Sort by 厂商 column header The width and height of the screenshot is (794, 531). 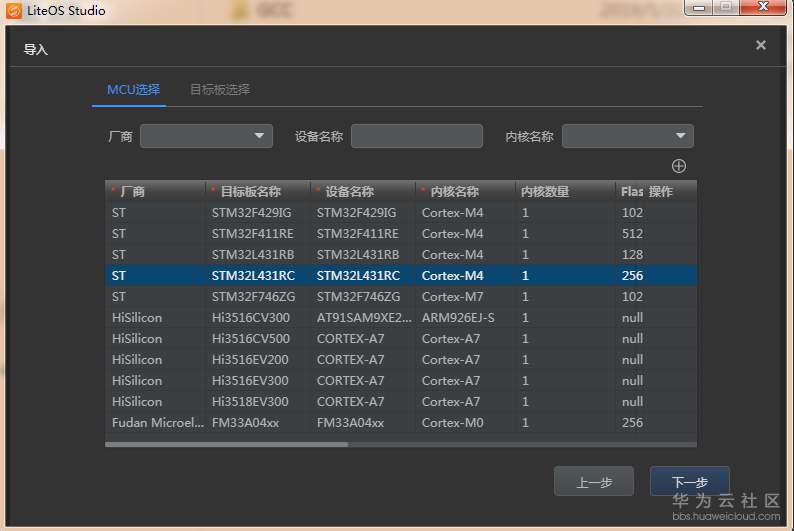tap(155, 191)
